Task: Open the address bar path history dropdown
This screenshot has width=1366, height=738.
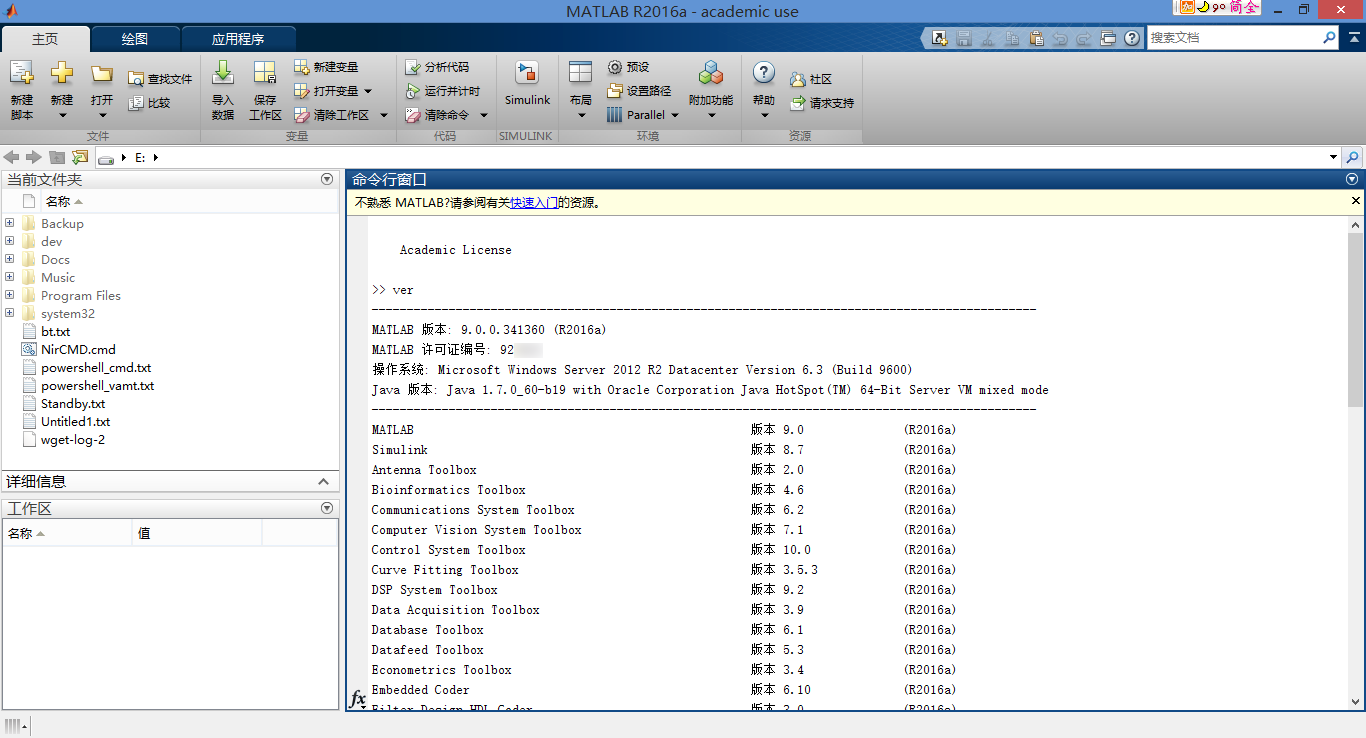Action: (x=1333, y=157)
